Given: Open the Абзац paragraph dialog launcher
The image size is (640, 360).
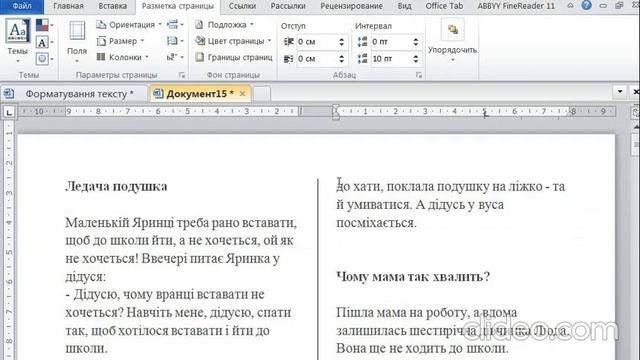Looking at the screenshot, I should pos(419,75).
